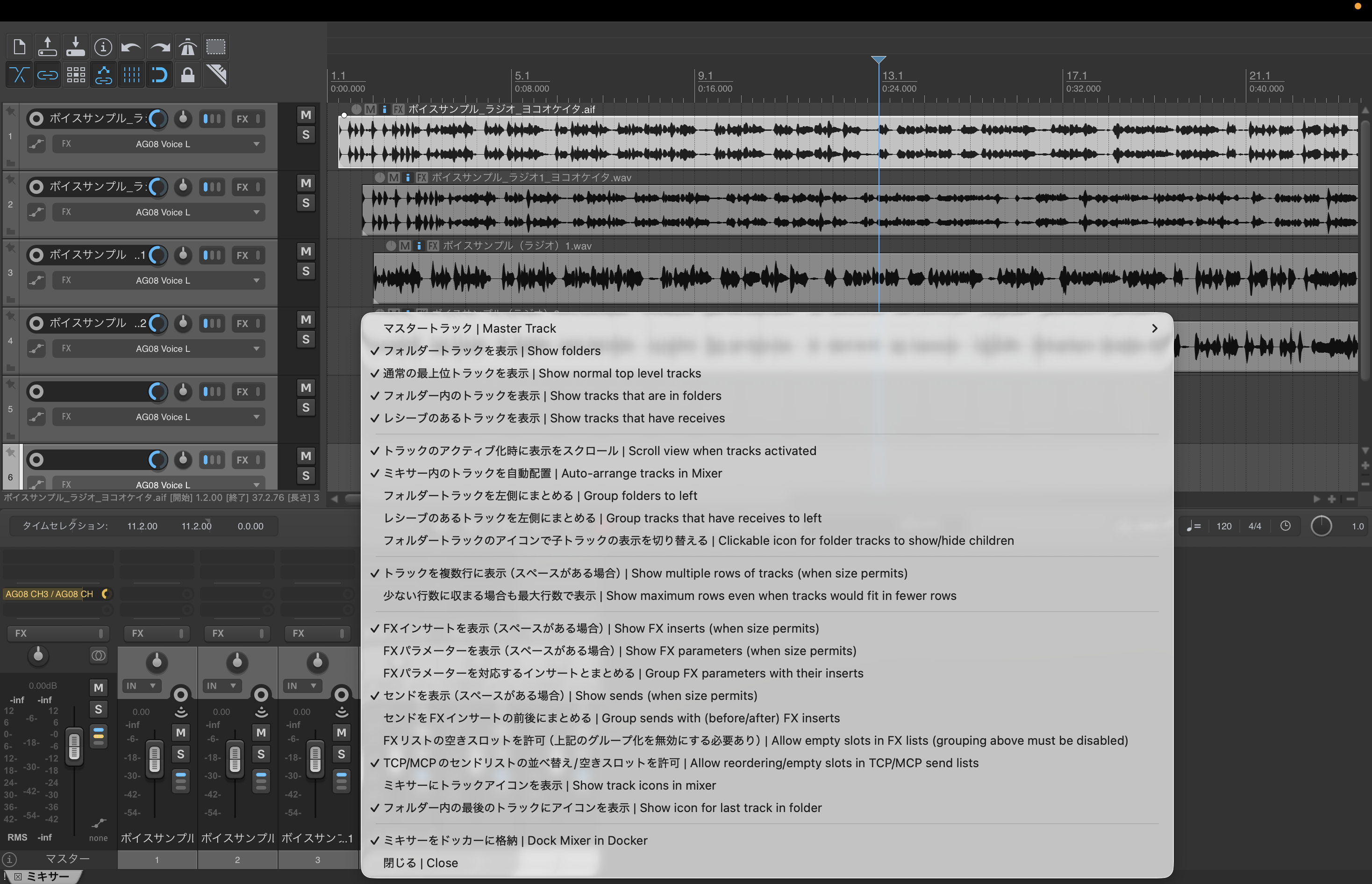The width and height of the screenshot is (1372, 884).
Task: Toggle the locking padlock icon
Action: pos(188,75)
